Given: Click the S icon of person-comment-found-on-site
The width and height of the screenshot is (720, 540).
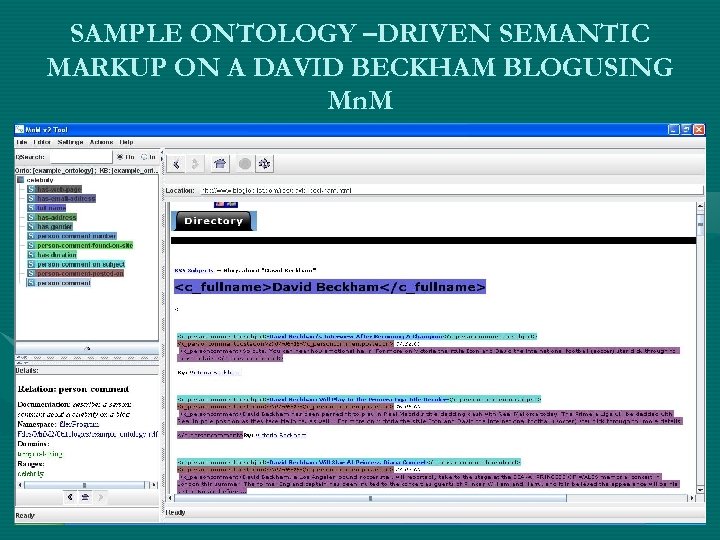Looking at the screenshot, I should (31, 245).
